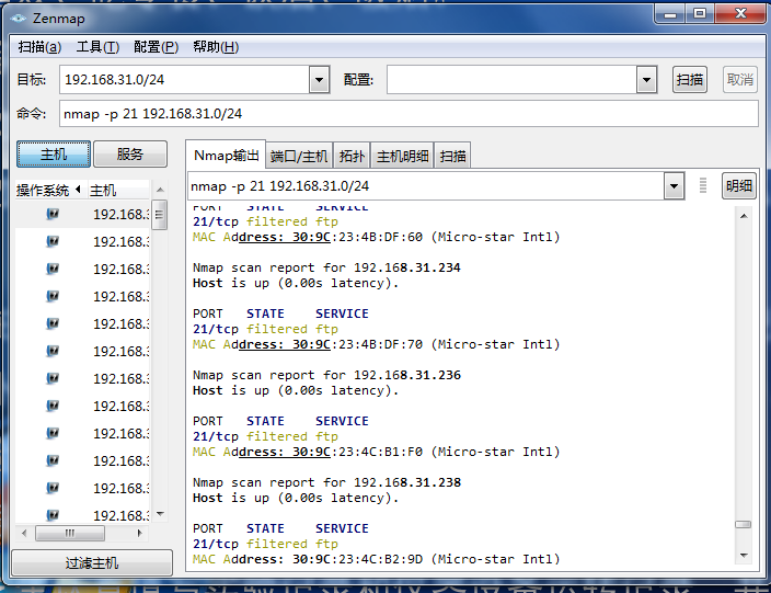Image resolution: width=771 pixels, height=593 pixels.
Task: Click MAC address line ending 4C:B2:9D
Action: click(x=376, y=559)
